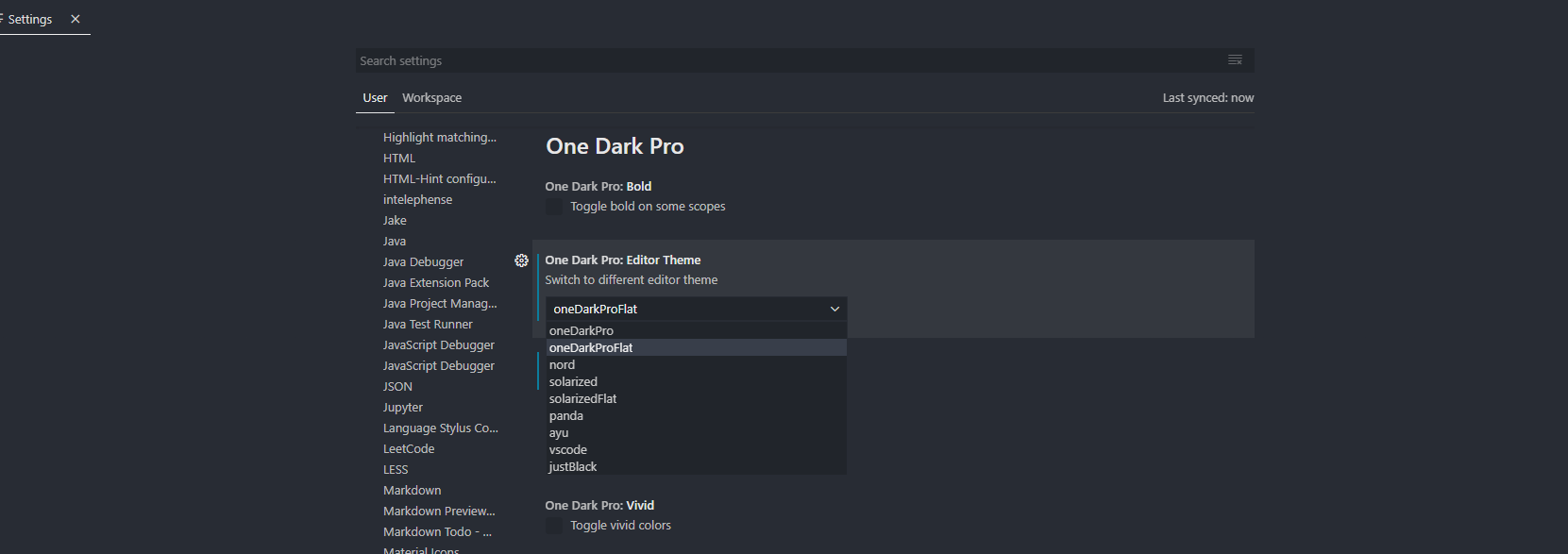Select Markdown in the settings tree
Image resolution: width=1568 pixels, height=554 pixels.
(x=412, y=491)
